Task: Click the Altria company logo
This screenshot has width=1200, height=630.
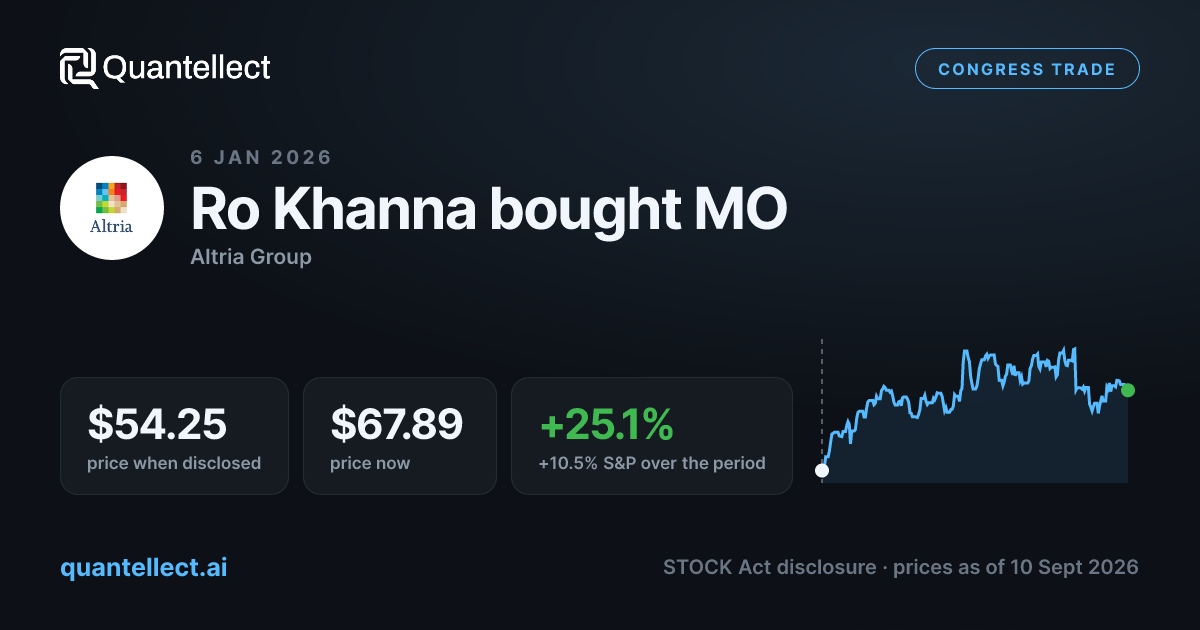Action: 112,208
